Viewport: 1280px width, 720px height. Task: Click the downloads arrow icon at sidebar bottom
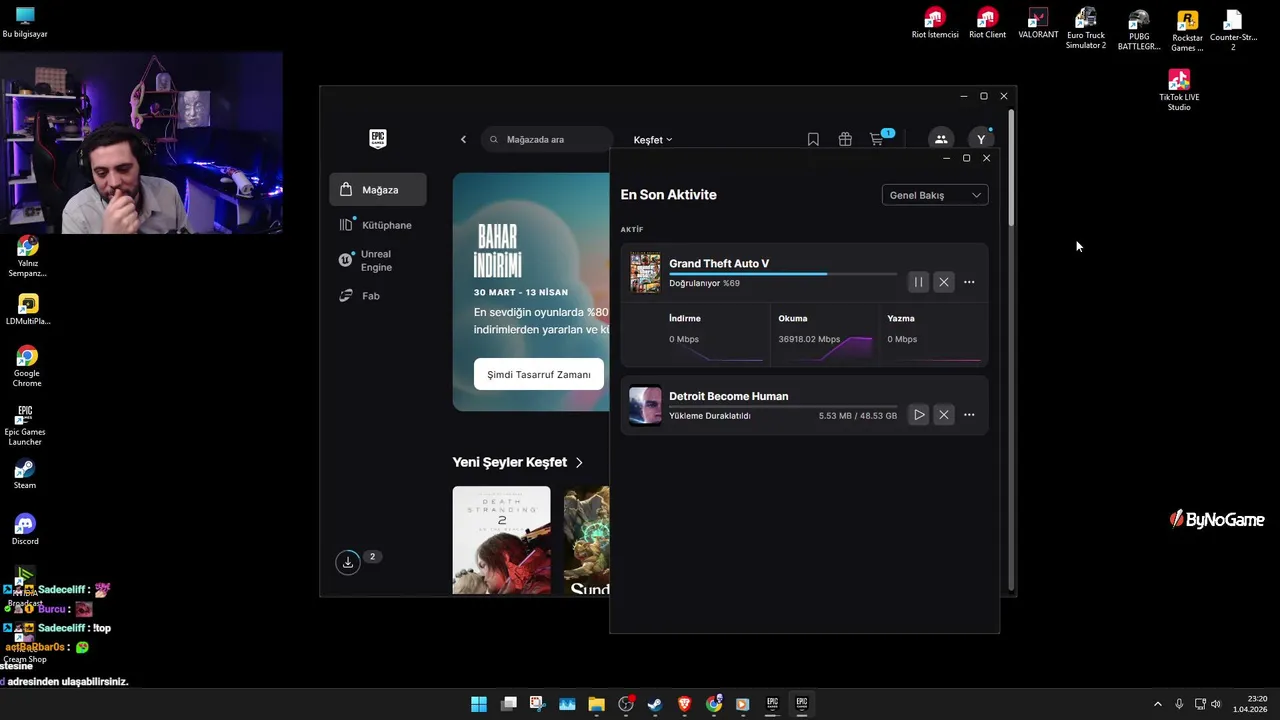point(348,562)
